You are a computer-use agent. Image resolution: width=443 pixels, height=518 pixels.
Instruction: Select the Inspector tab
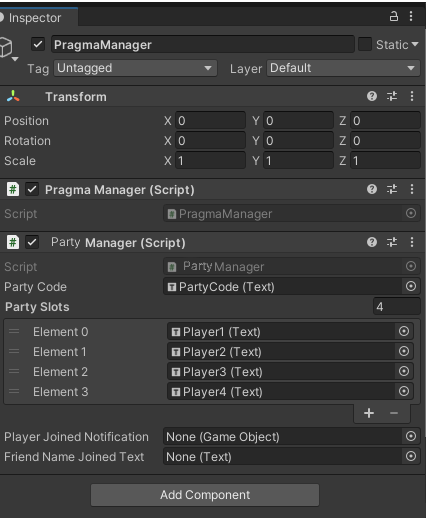pos(35,18)
